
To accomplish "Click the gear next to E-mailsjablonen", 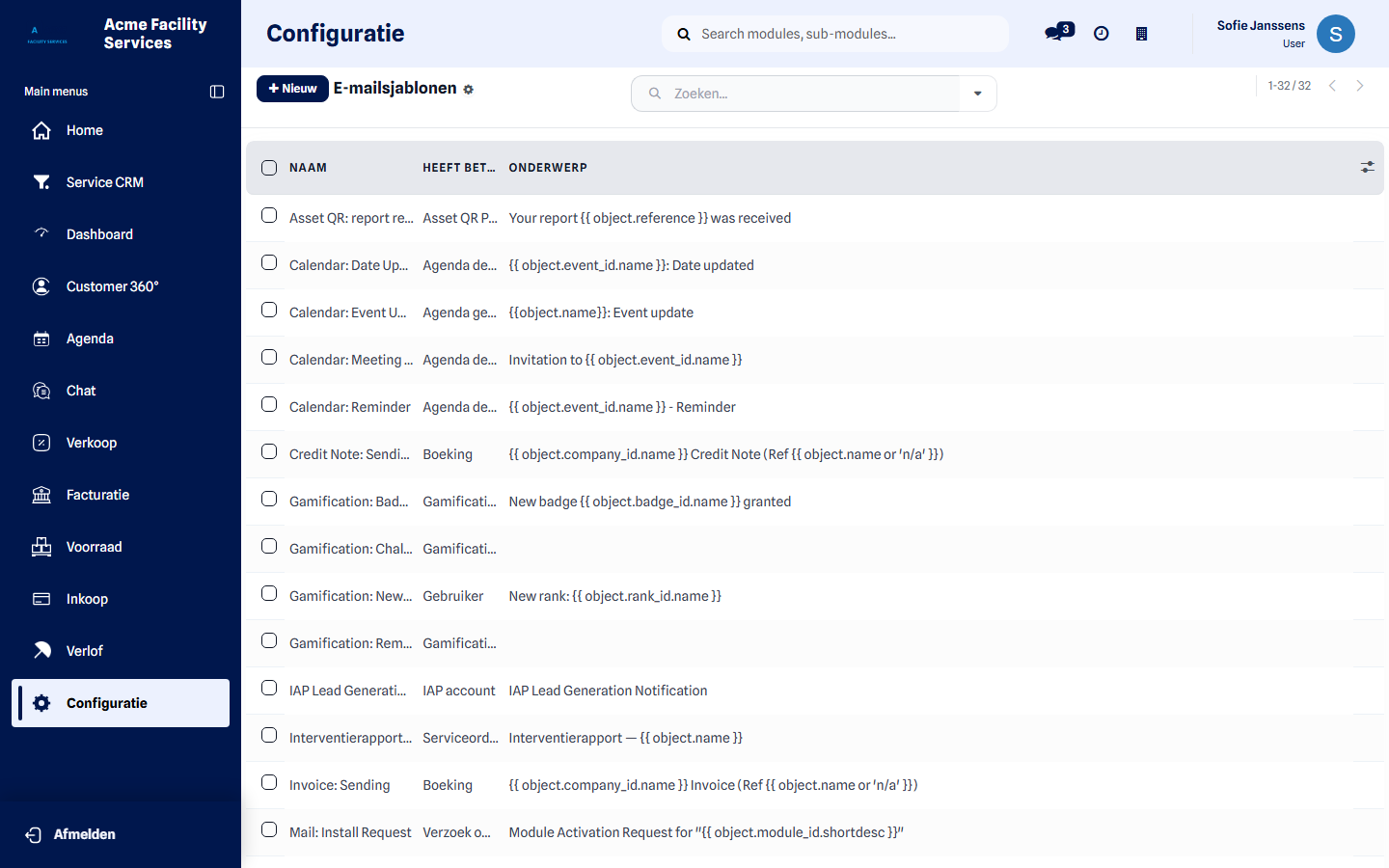I will 469,90.
